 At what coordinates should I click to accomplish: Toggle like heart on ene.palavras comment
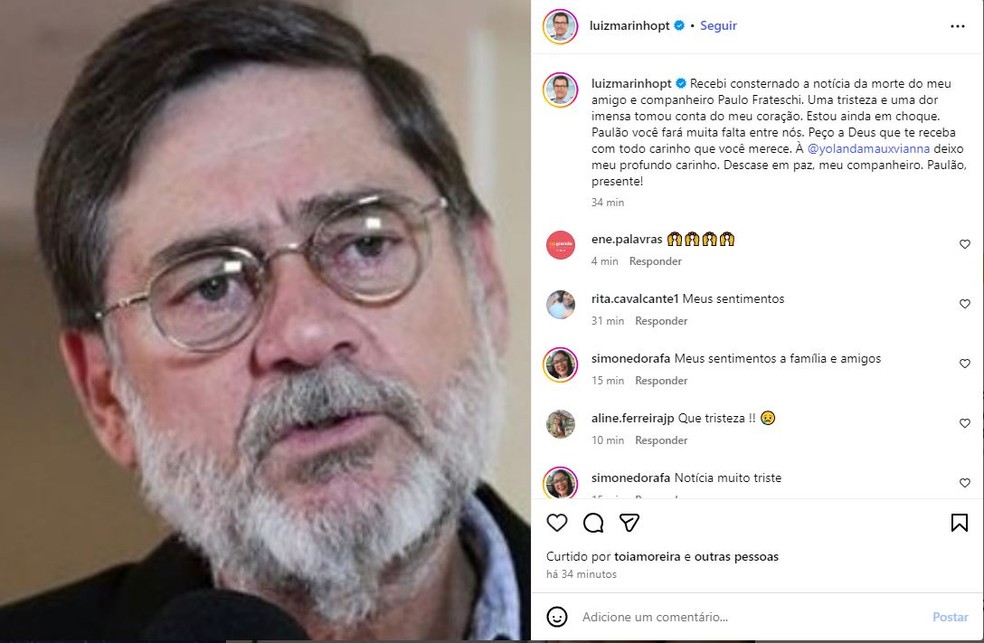965,244
